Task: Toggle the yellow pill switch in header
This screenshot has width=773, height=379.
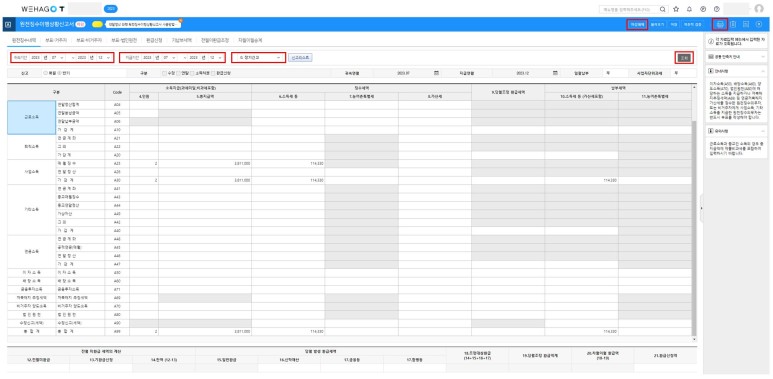Action: point(97,24)
